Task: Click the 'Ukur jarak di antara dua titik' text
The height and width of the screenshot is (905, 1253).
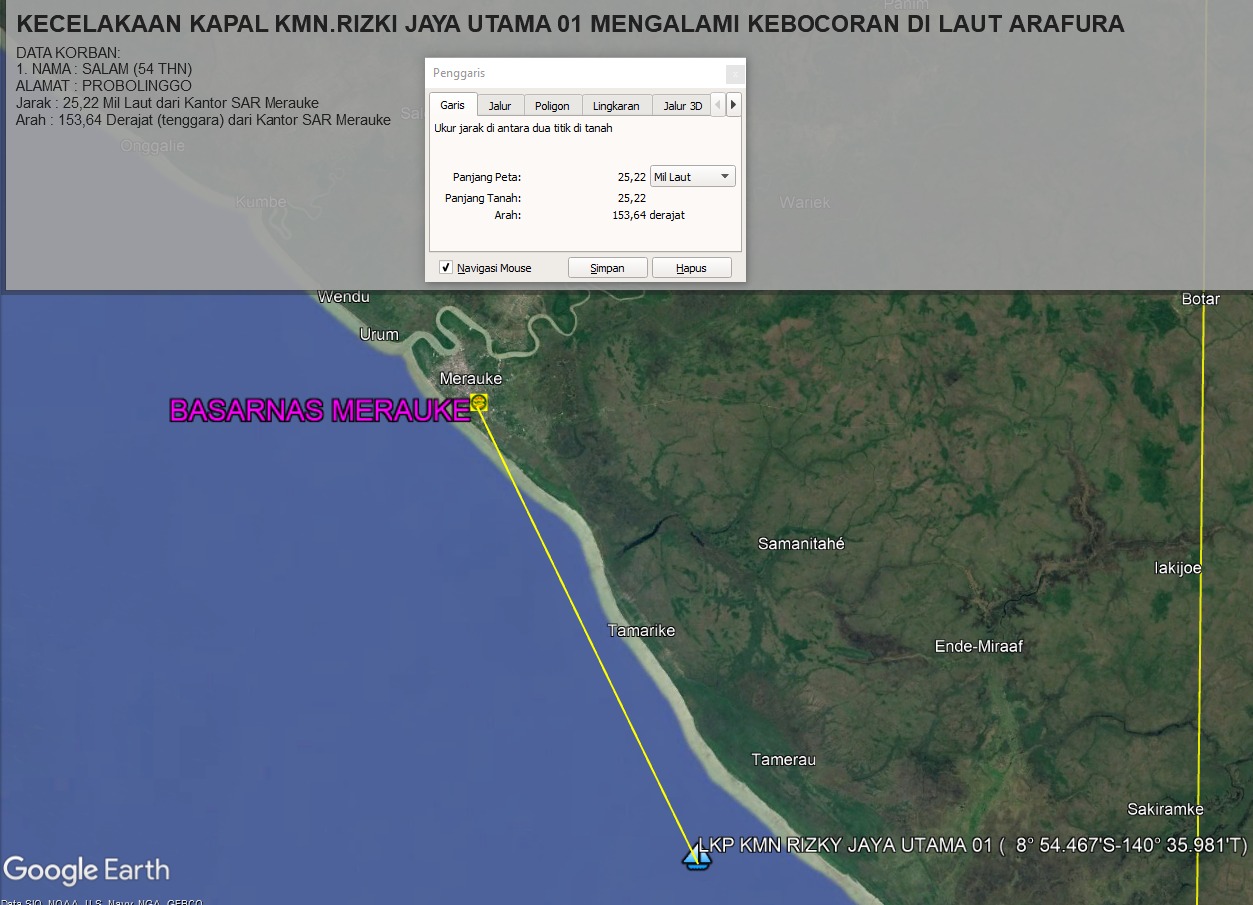Action: point(523,128)
